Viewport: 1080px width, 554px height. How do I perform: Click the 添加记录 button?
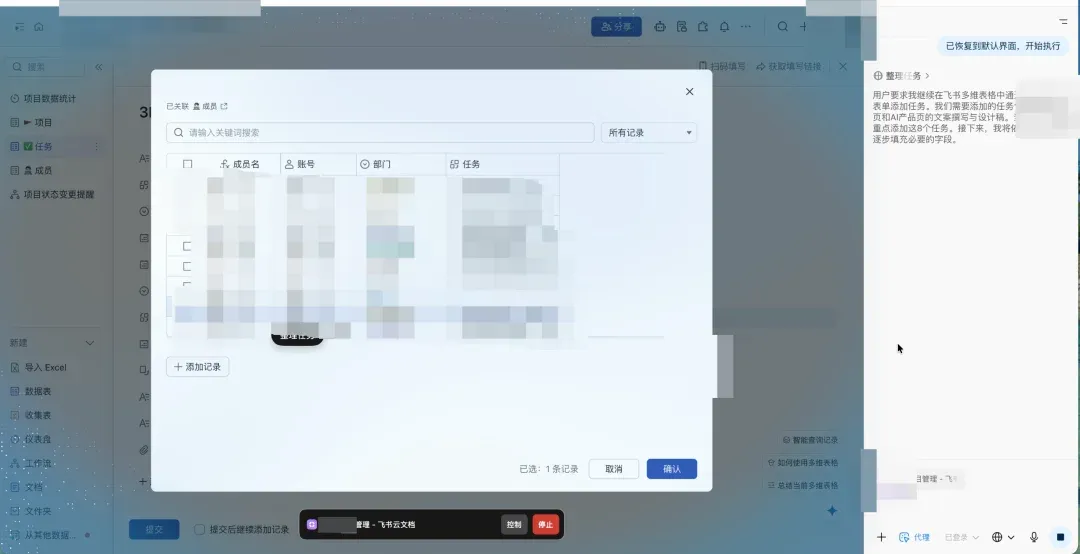point(198,367)
